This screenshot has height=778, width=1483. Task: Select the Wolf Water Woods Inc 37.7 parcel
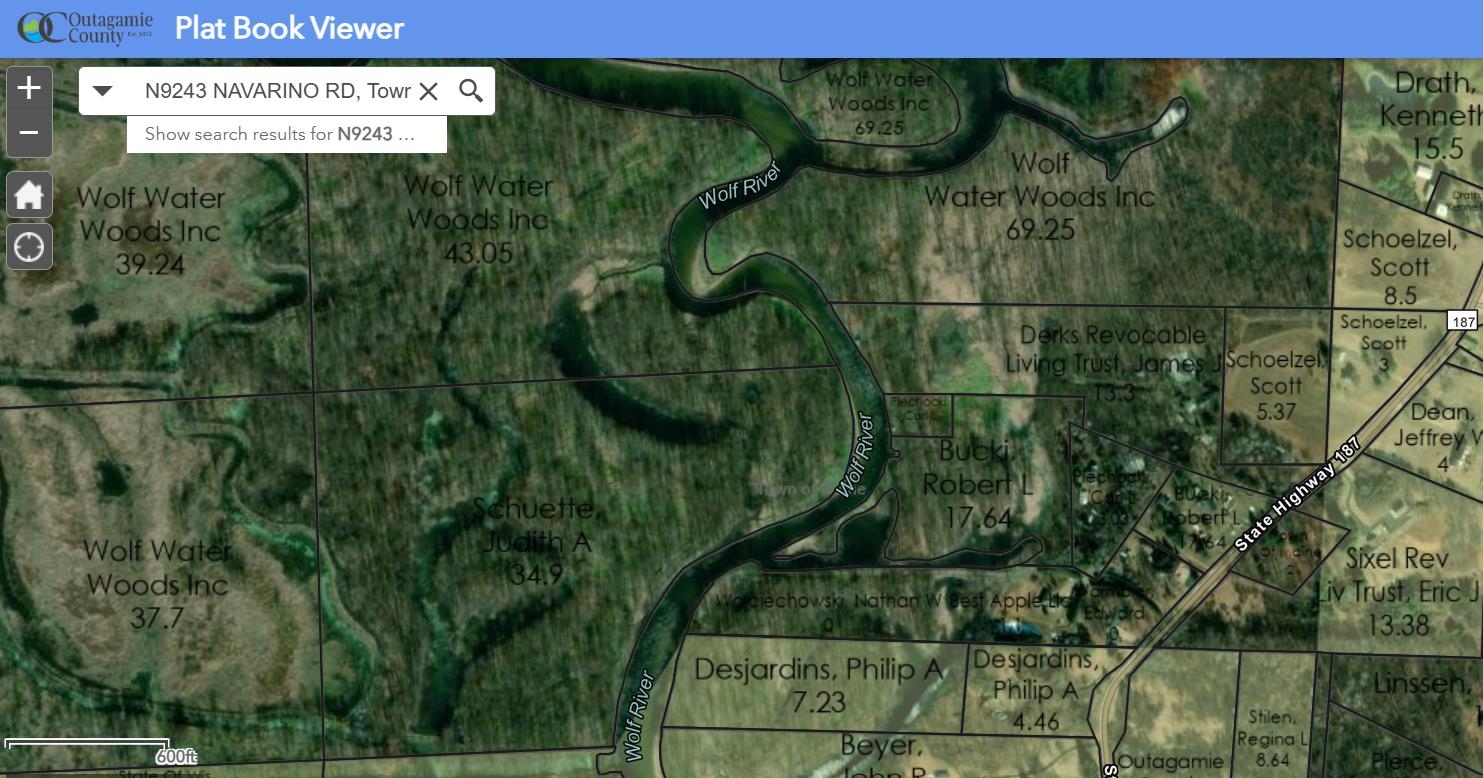coord(156,584)
